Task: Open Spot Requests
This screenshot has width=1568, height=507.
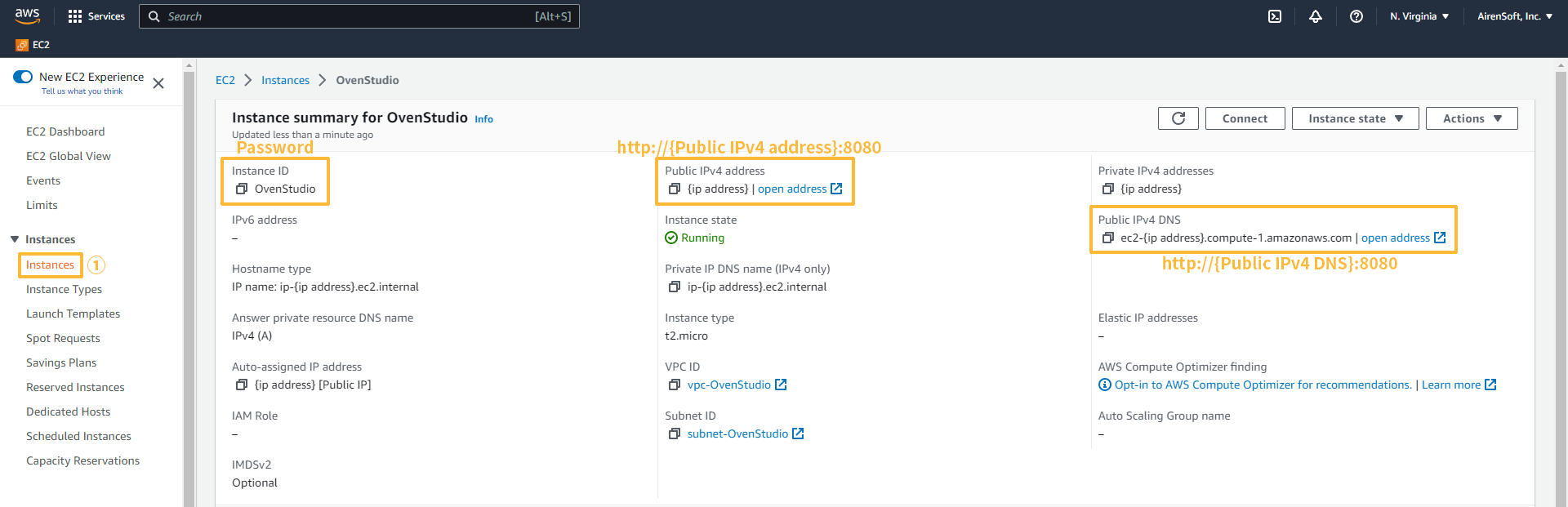Action: (63, 338)
